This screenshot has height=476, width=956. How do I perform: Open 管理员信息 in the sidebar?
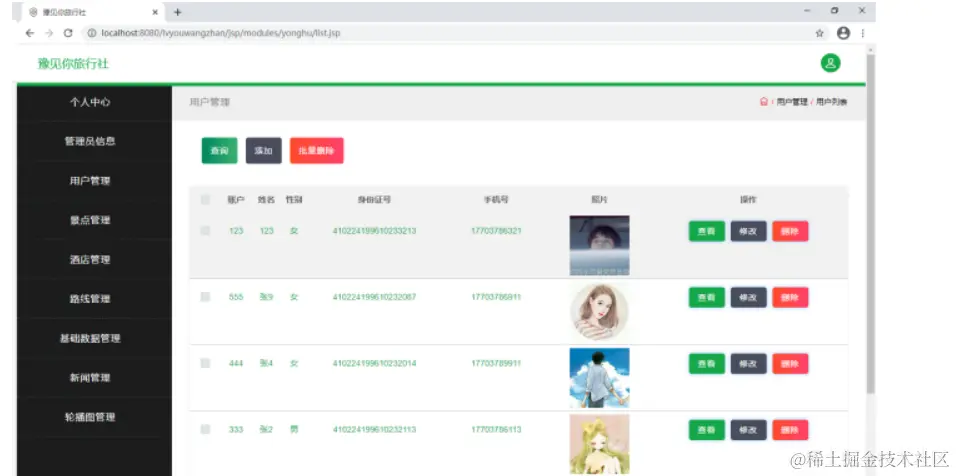90,141
